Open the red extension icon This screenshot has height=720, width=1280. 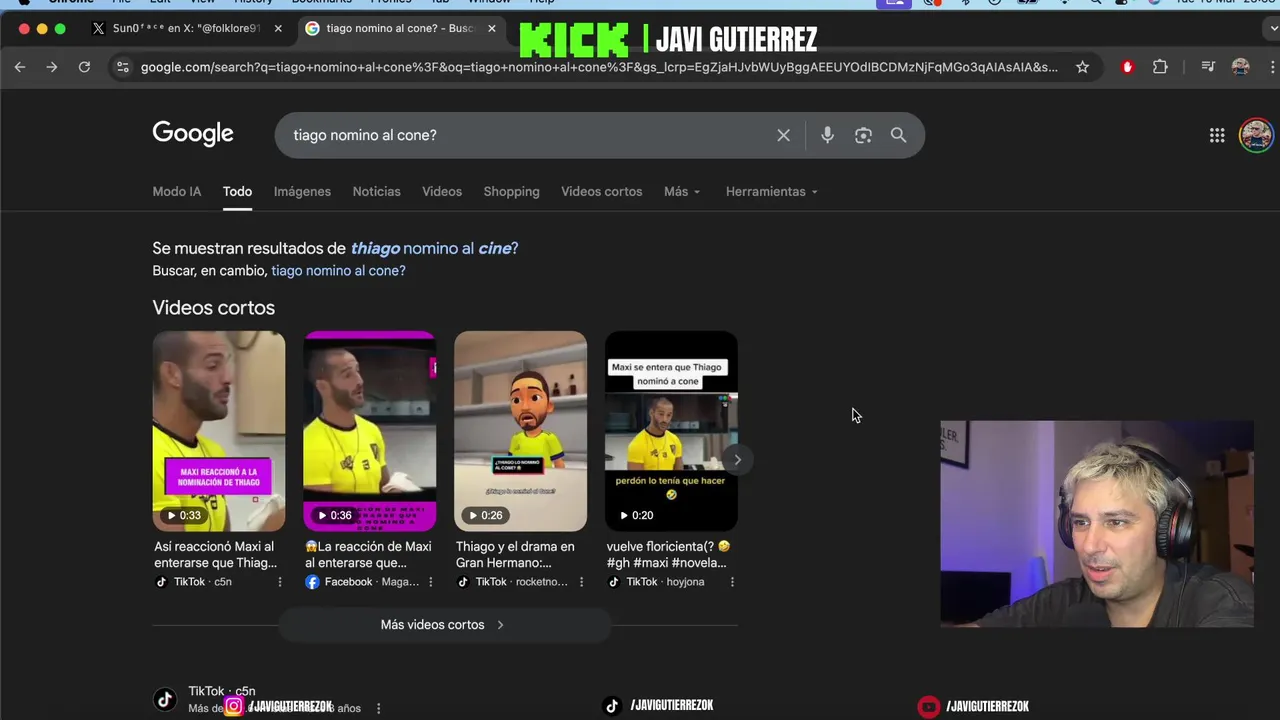[1128, 67]
